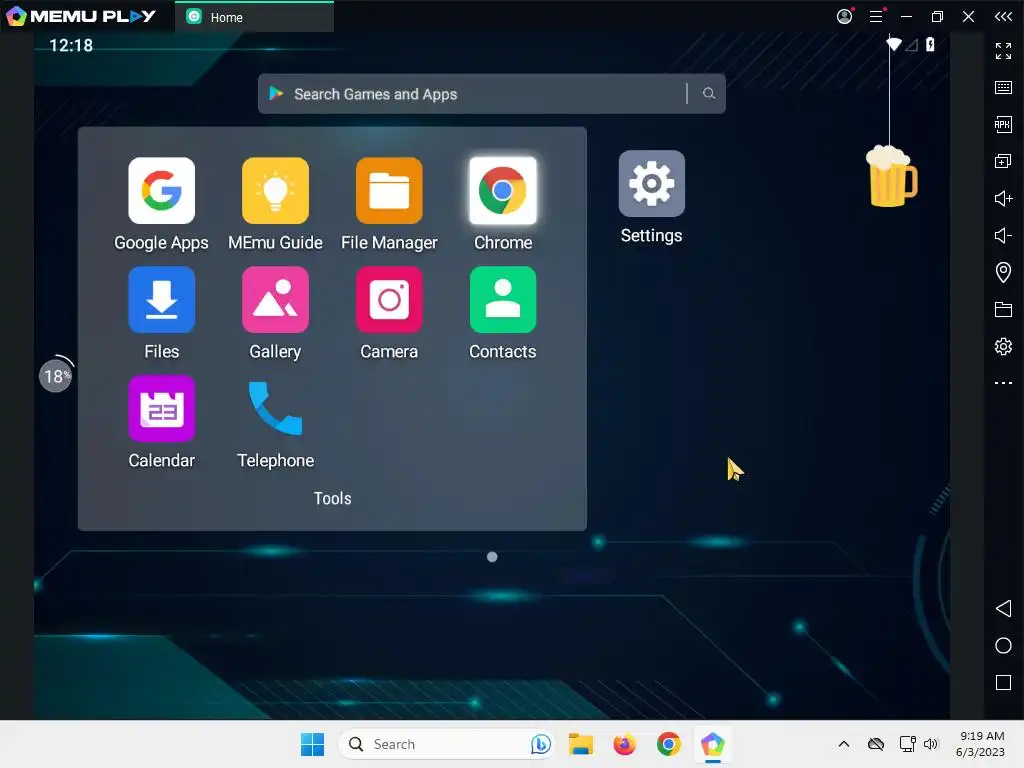Launch Chrome from the Windows taskbar
Image resolution: width=1024 pixels, height=768 pixels.
[668, 744]
